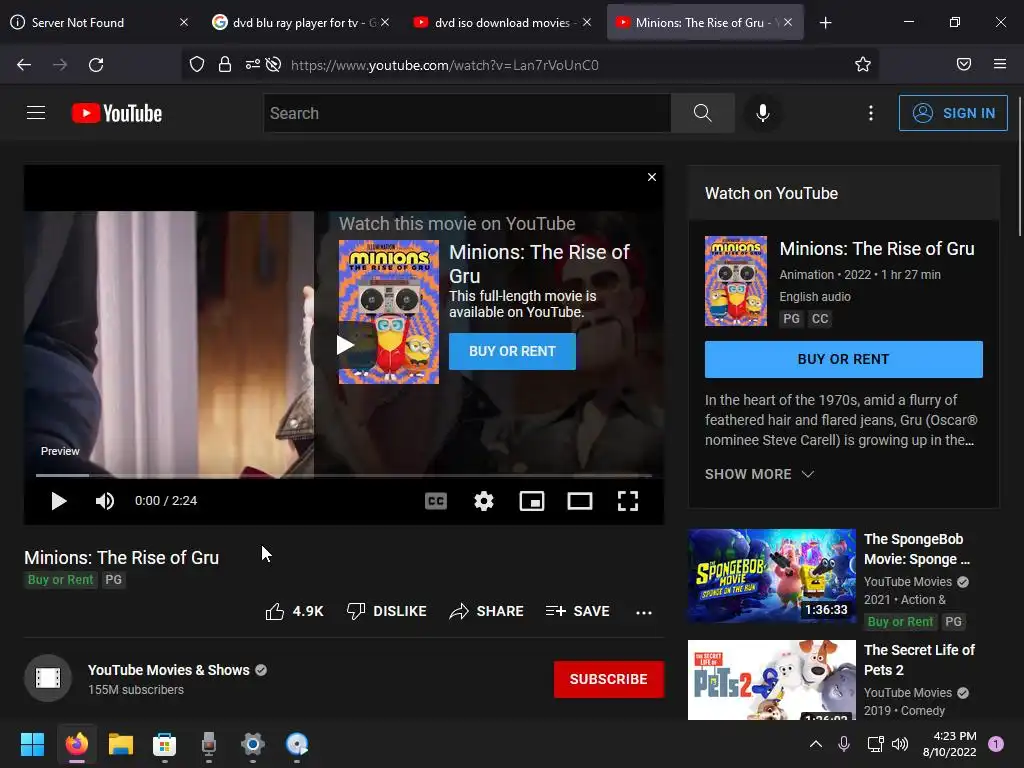Image resolution: width=1024 pixels, height=768 pixels.
Task: Save page to Pocket
Action: (963, 65)
